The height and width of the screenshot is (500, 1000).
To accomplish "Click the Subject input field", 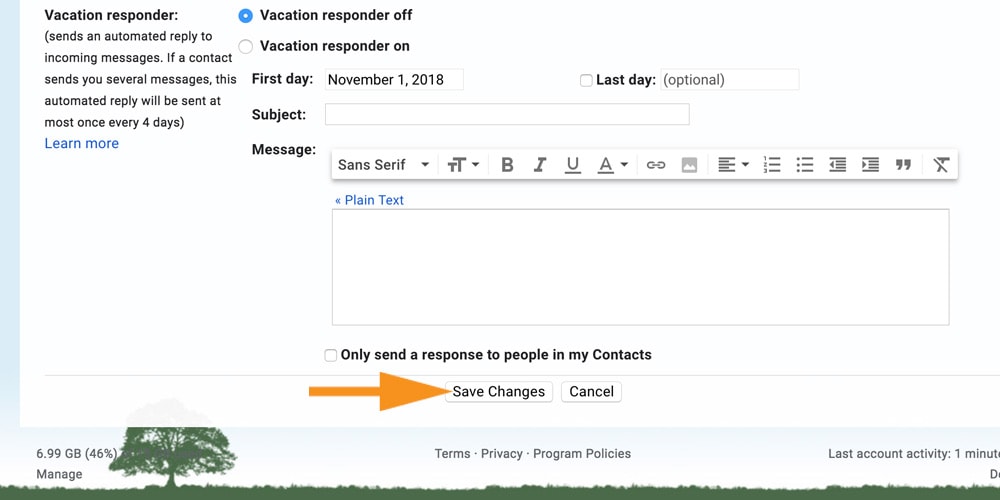I will point(507,114).
